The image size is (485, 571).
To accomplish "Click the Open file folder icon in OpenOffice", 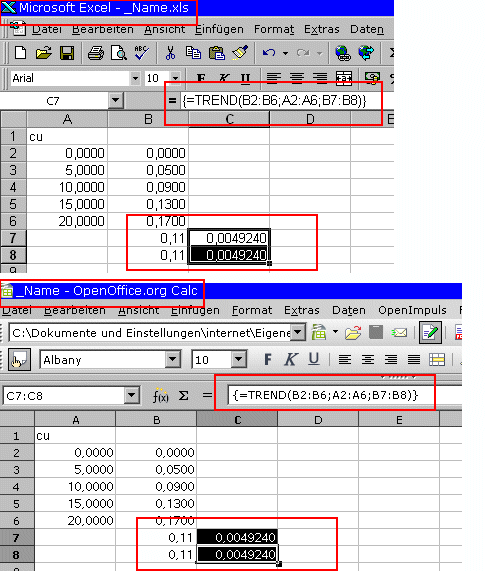I will 352,332.
